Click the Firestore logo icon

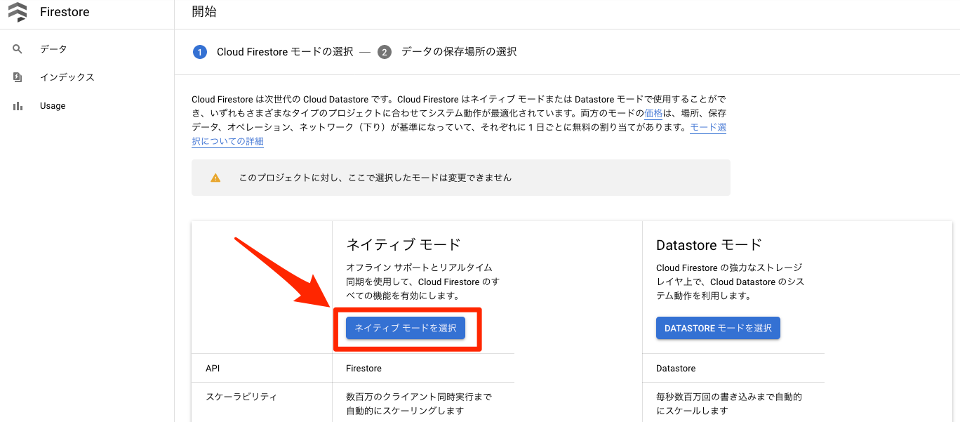(17, 12)
